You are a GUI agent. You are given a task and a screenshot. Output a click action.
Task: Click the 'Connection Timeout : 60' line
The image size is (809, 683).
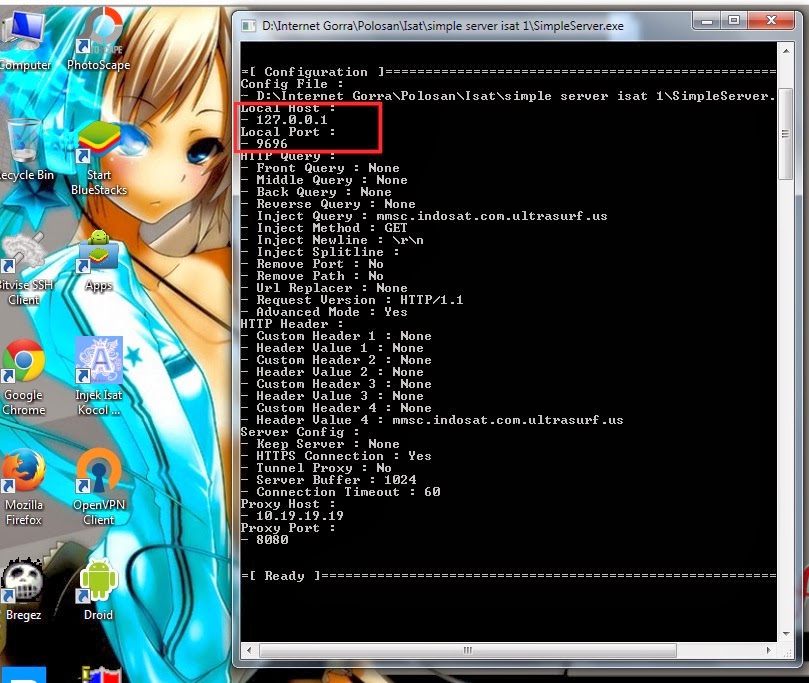(x=341, y=492)
